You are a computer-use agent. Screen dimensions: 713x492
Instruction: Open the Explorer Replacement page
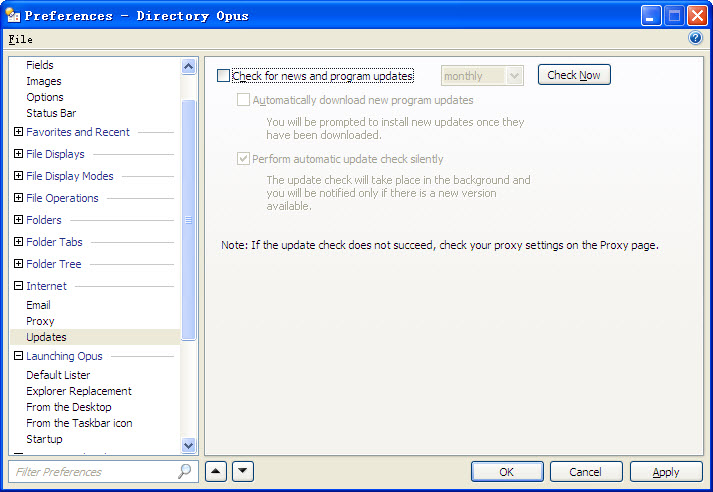(x=79, y=391)
